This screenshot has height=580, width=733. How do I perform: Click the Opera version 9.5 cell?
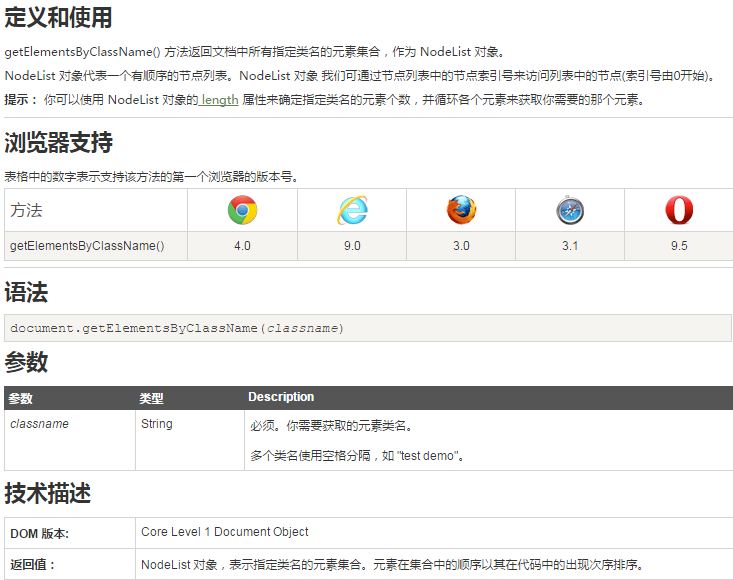(679, 246)
